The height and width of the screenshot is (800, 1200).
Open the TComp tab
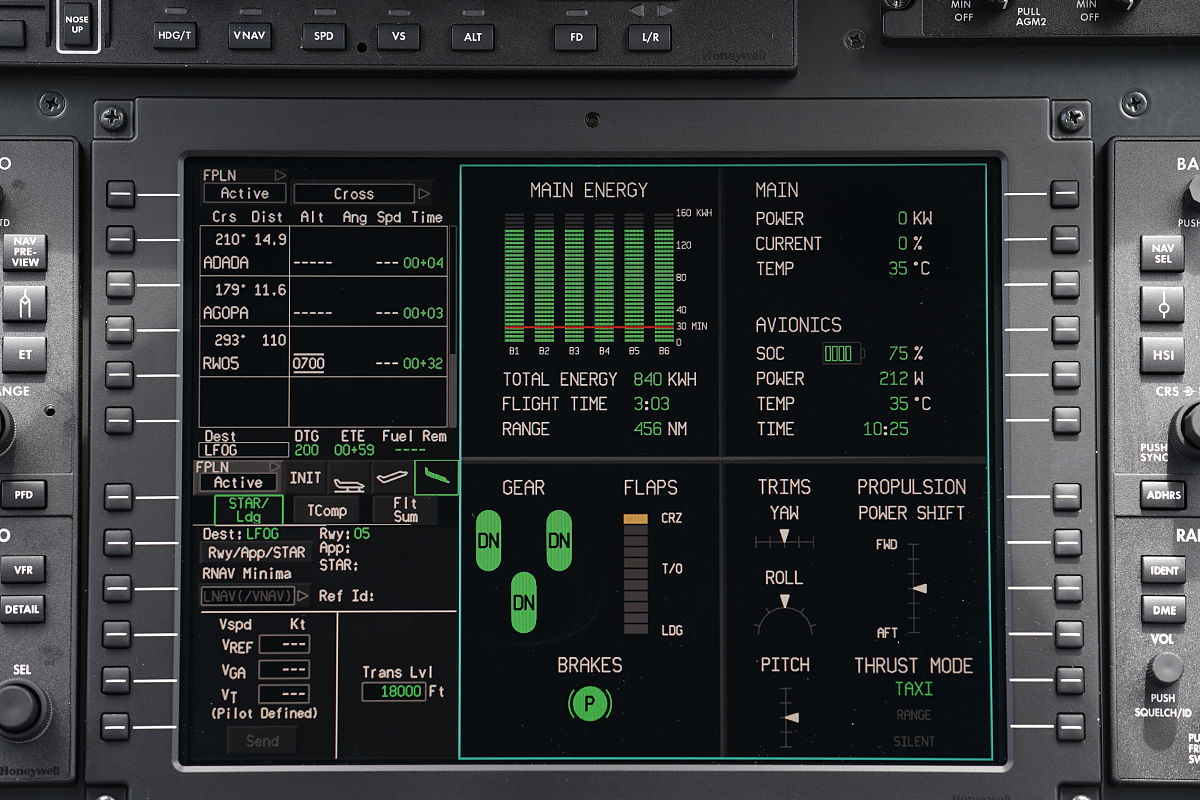coord(326,510)
